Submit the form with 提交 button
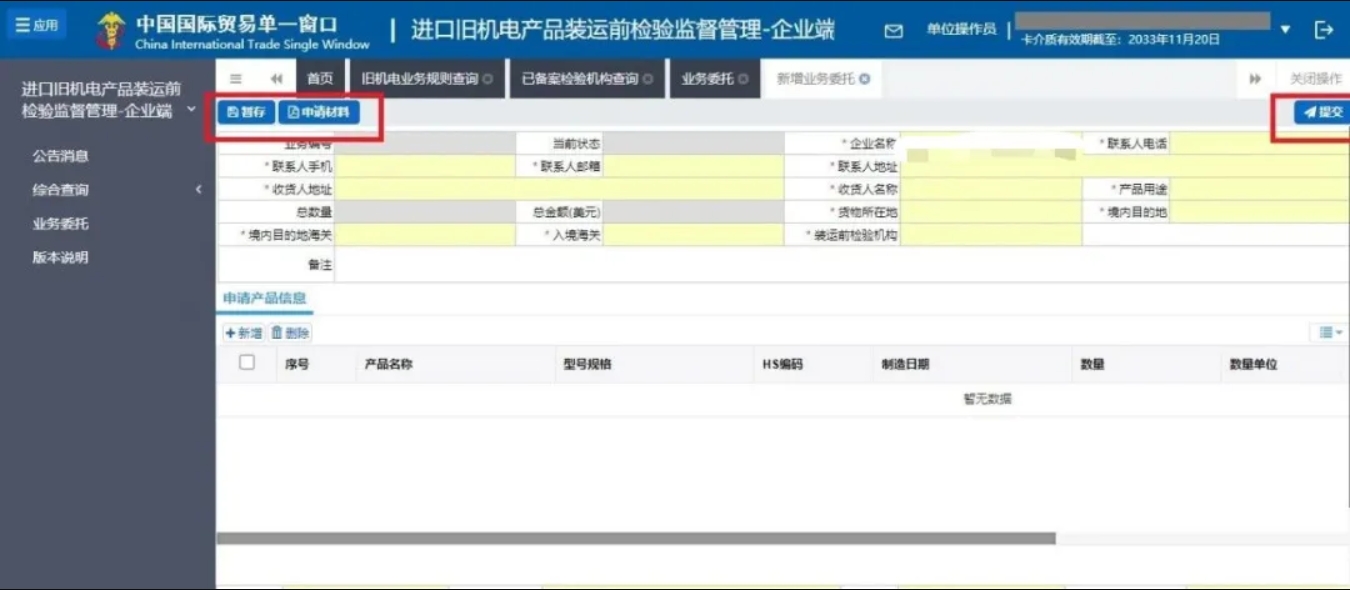The width and height of the screenshot is (1350, 590). click(x=1322, y=112)
